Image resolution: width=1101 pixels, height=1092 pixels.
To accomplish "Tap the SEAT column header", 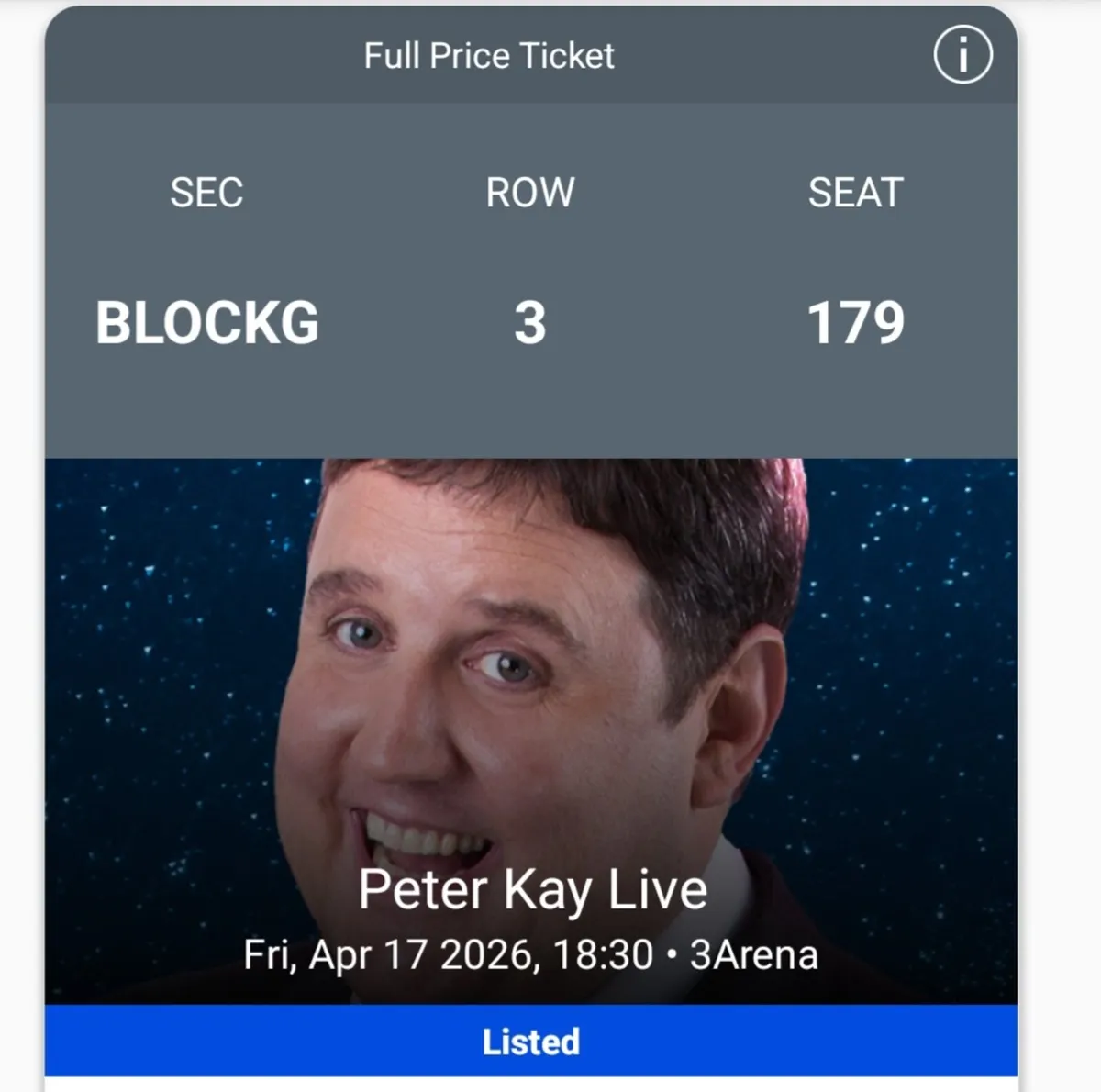I will pyautogui.click(x=855, y=193).
